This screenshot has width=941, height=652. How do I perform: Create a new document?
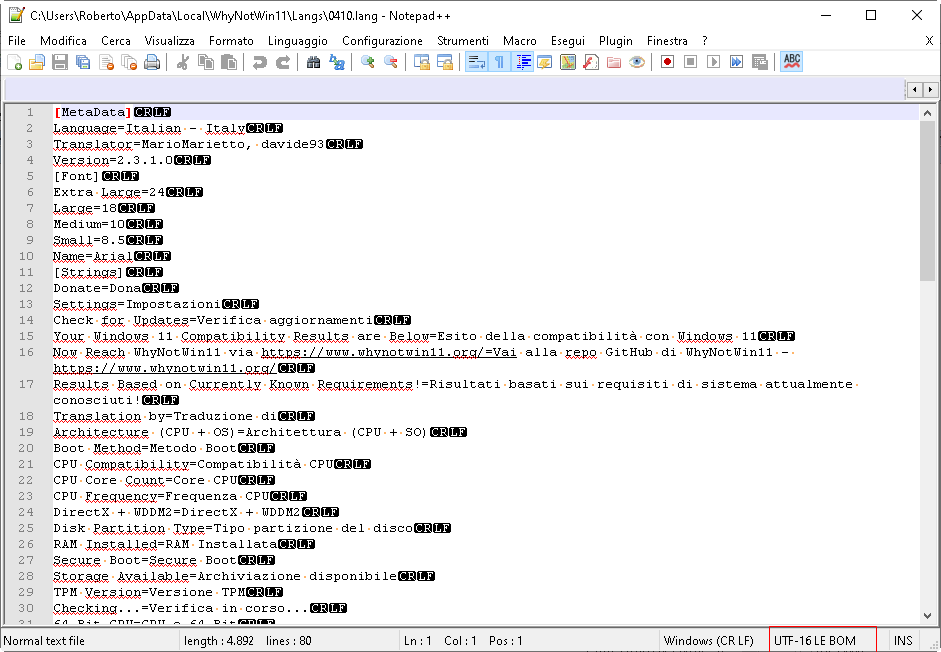pyautogui.click(x=15, y=61)
